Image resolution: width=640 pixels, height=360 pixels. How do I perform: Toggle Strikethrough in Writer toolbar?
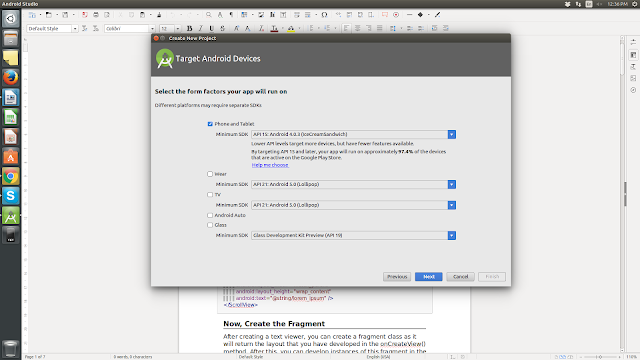click(x=222, y=29)
